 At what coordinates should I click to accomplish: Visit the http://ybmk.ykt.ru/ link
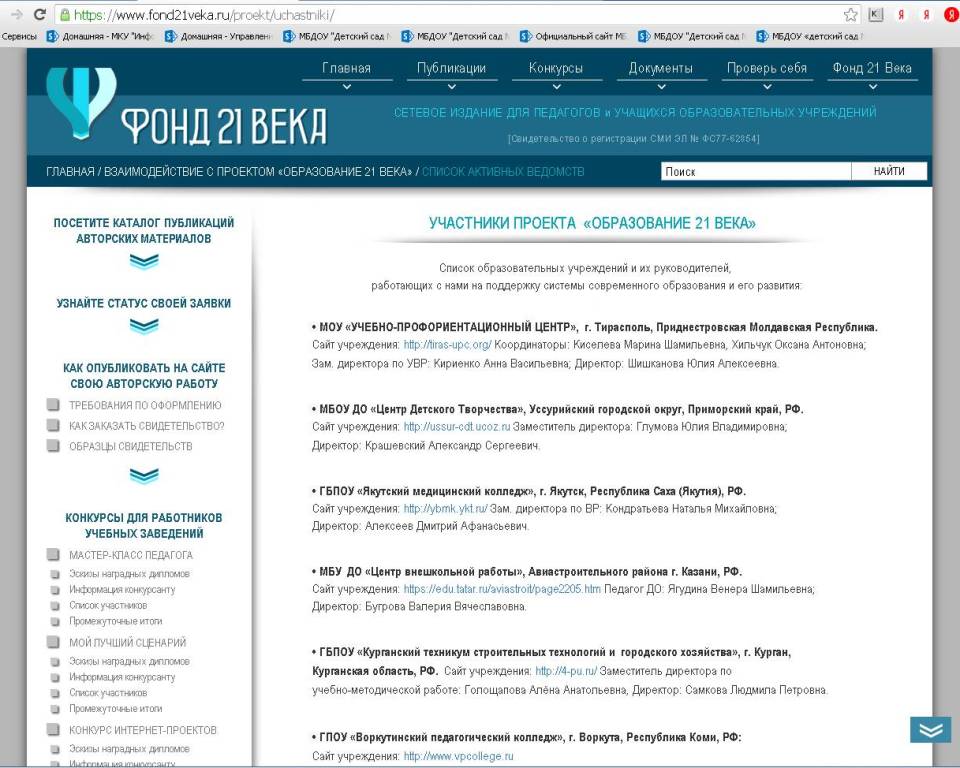pos(446,509)
